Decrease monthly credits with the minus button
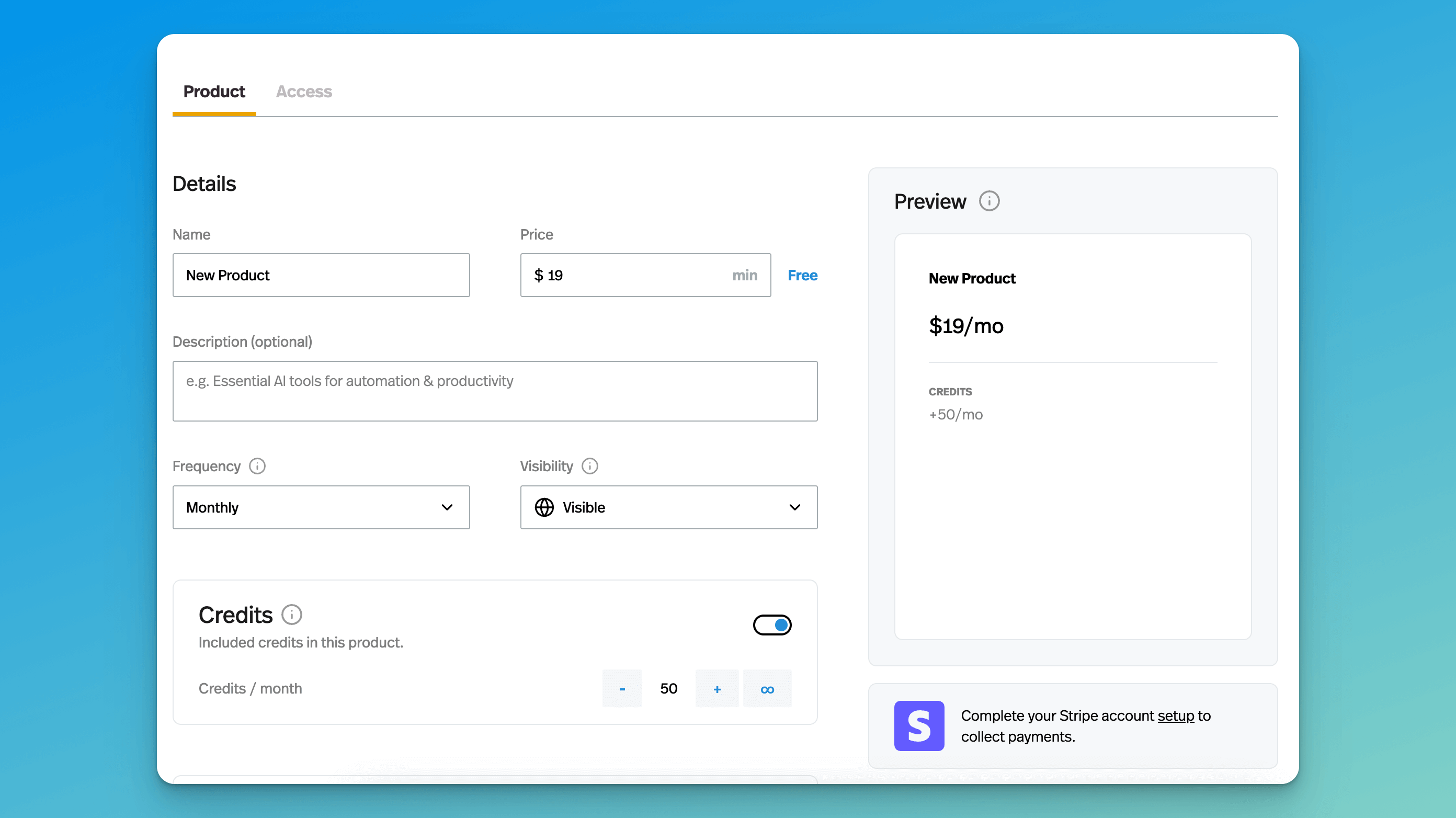 (x=622, y=688)
